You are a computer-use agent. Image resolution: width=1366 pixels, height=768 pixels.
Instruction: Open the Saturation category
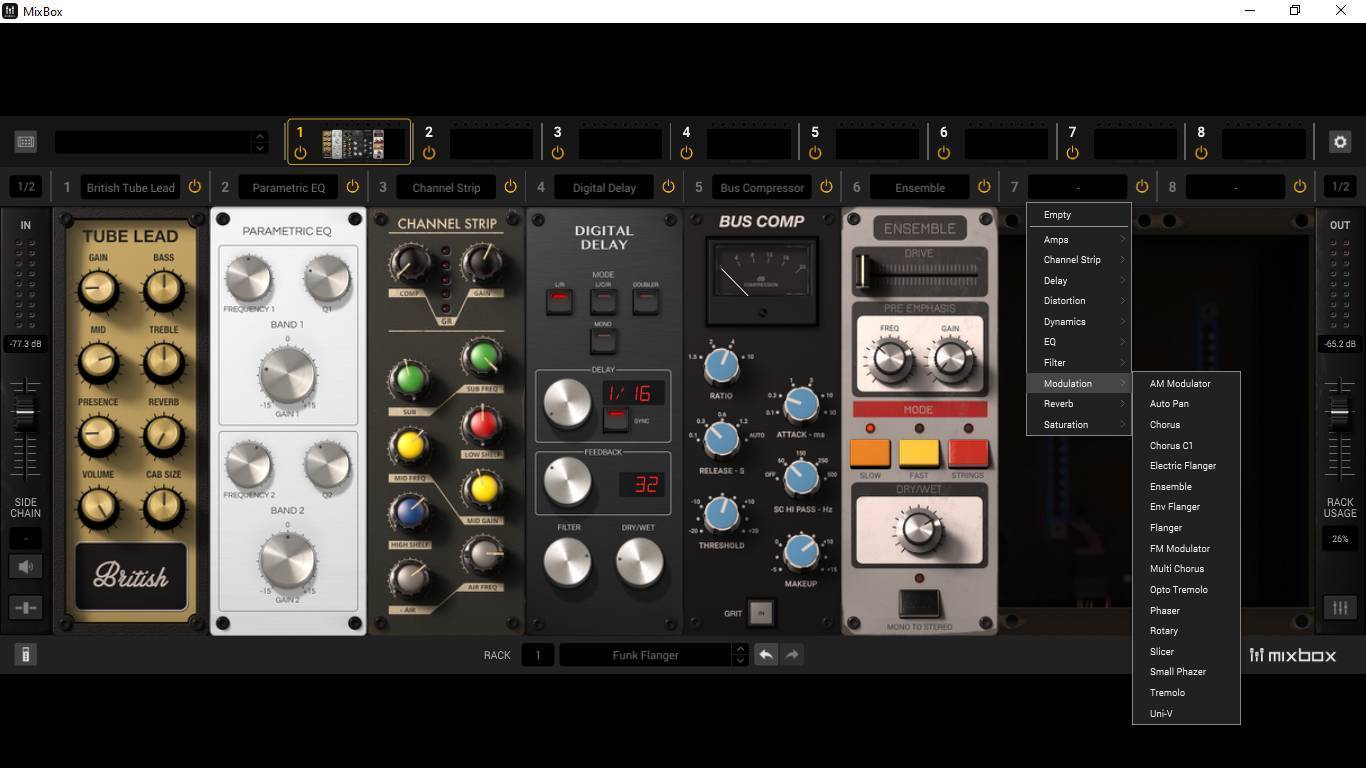click(1079, 425)
